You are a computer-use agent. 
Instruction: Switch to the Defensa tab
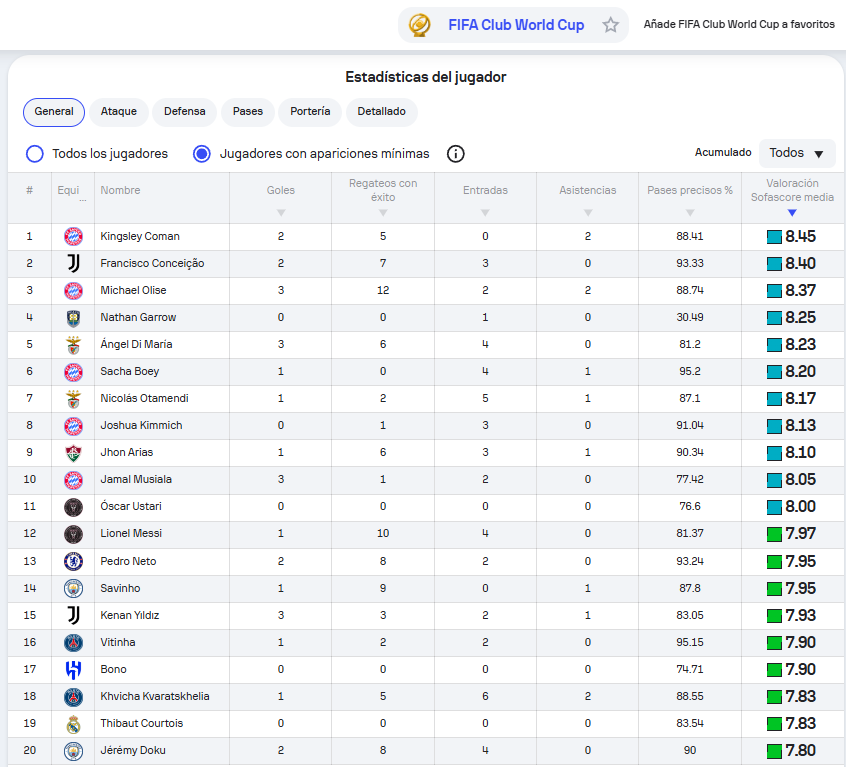tap(185, 112)
